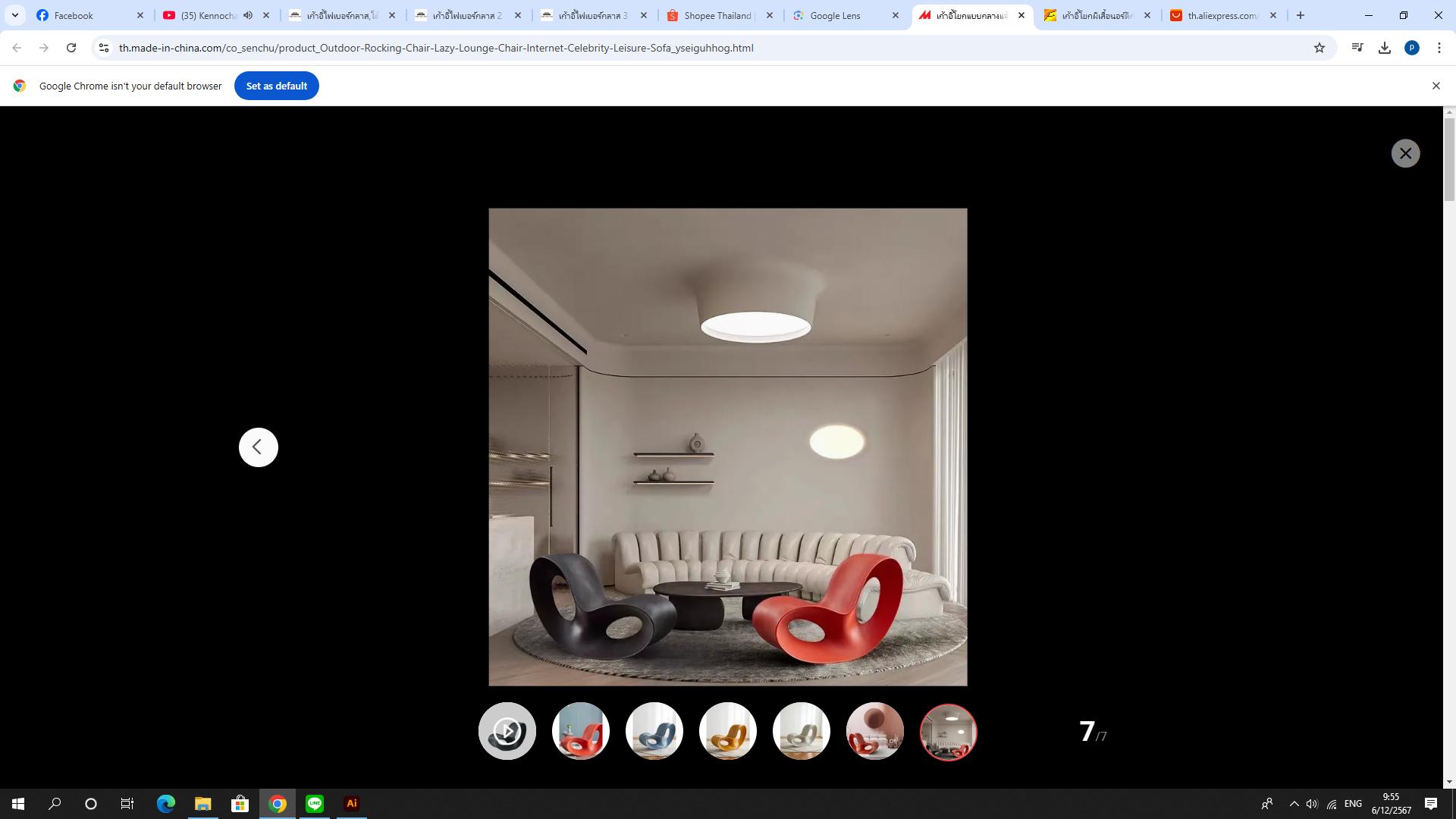Mute the Kennocha YouTube tab audio
The width and height of the screenshot is (1456, 819).
pos(248,15)
